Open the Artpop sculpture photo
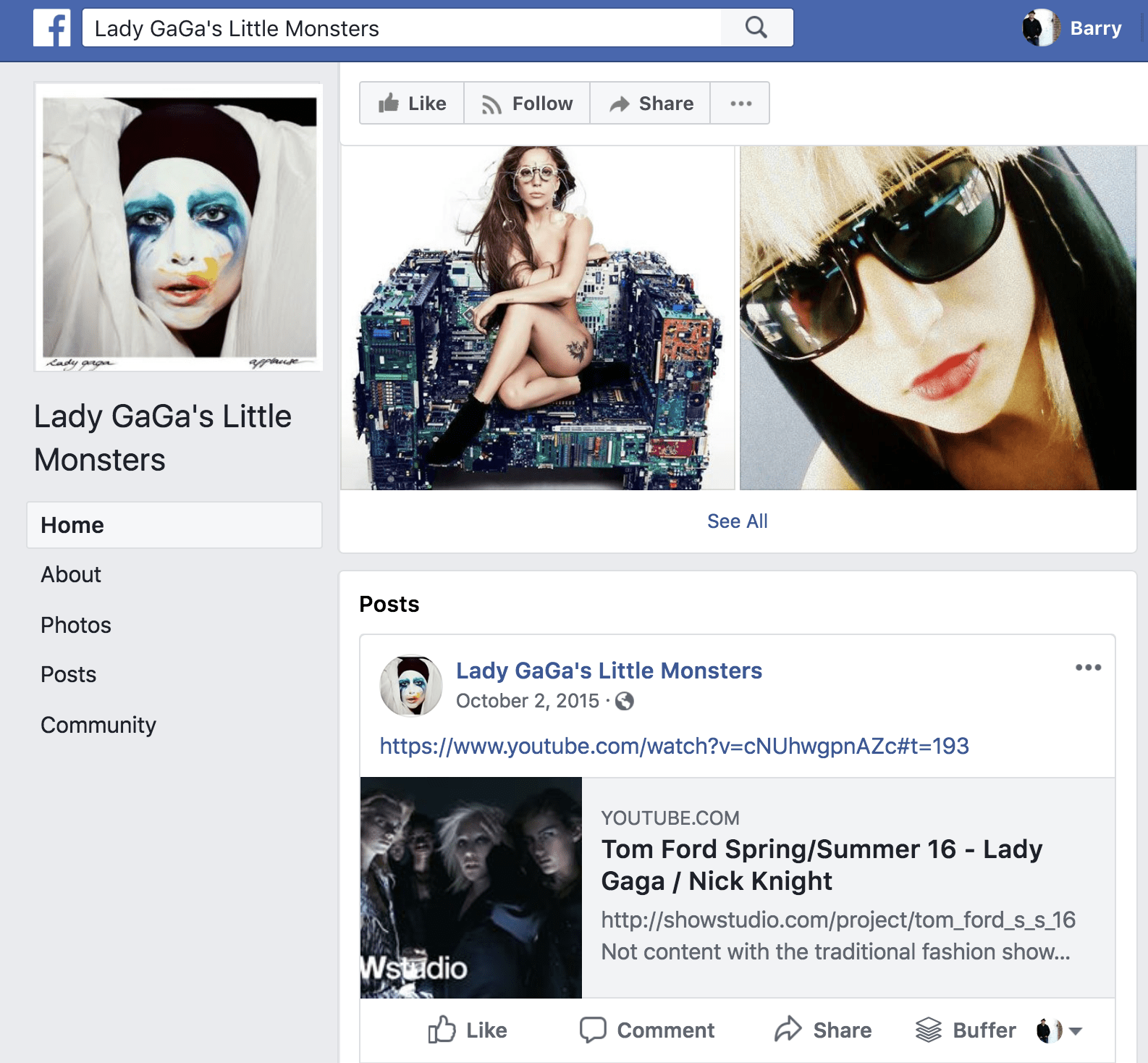1148x1063 pixels. 538,318
